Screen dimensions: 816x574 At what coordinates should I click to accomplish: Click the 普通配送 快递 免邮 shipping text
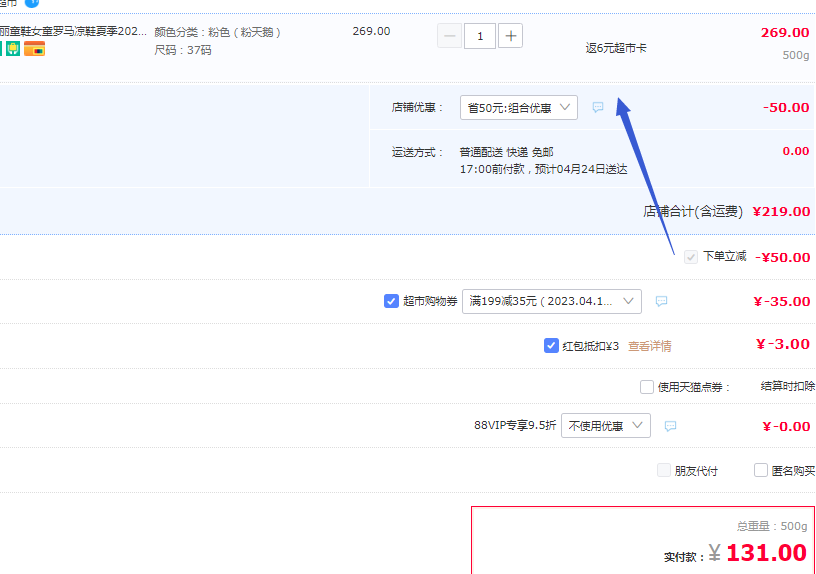pyautogui.click(x=506, y=152)
